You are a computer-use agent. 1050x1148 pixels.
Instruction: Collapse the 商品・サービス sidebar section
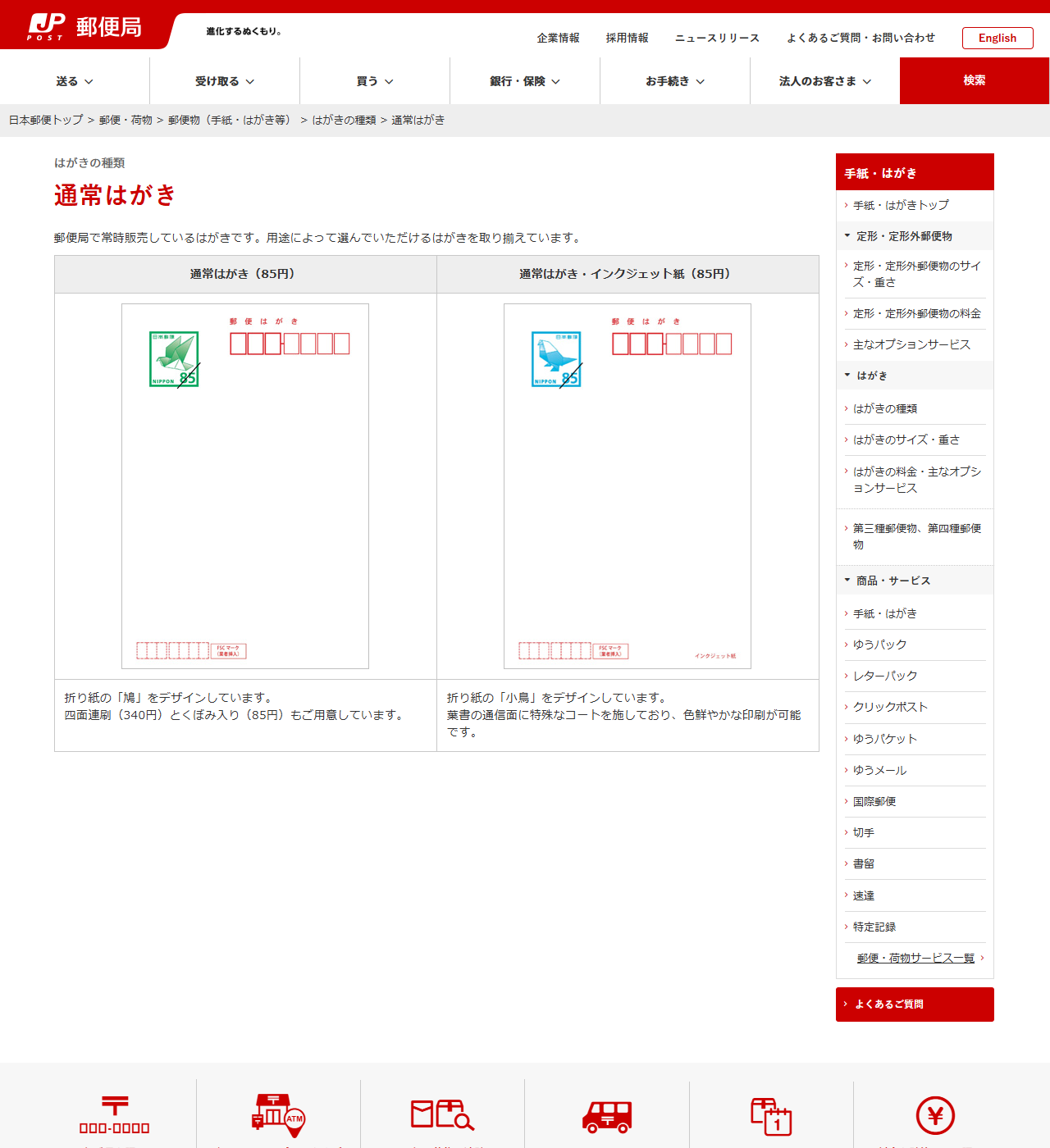(x=915, y=581)
